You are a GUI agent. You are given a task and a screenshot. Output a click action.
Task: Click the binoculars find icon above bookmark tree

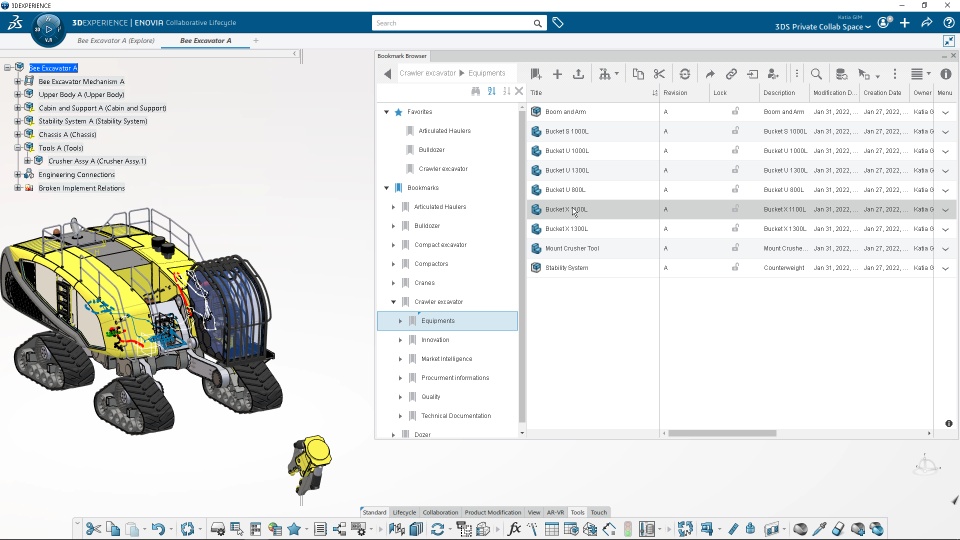click(476, 91)
